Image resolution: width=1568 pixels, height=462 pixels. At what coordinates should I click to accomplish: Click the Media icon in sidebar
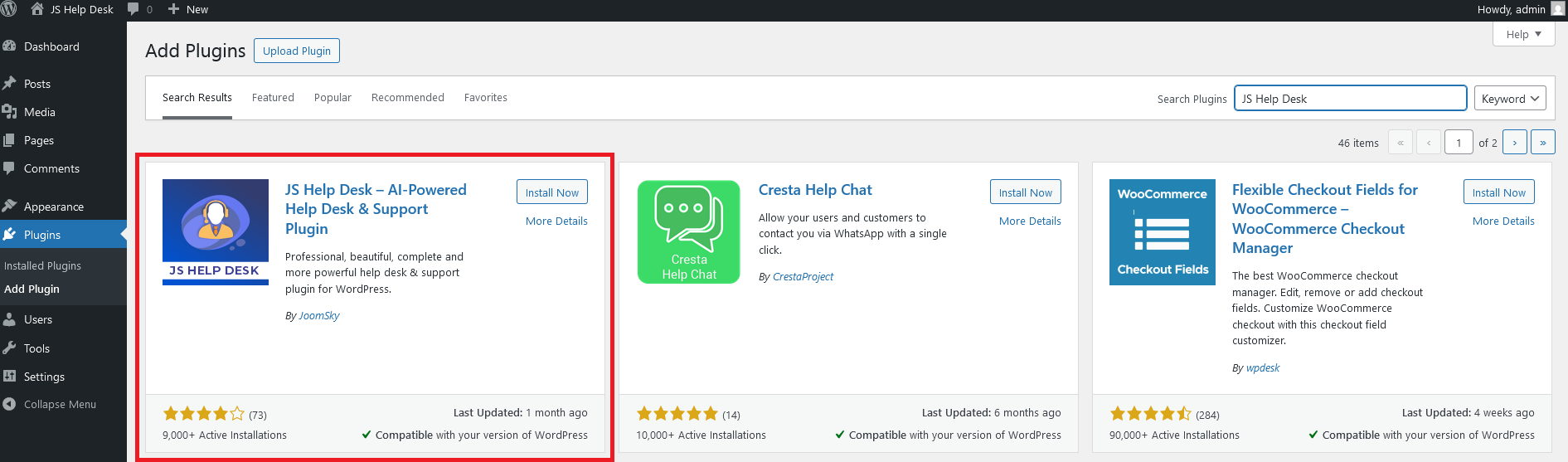pos(10,112)
